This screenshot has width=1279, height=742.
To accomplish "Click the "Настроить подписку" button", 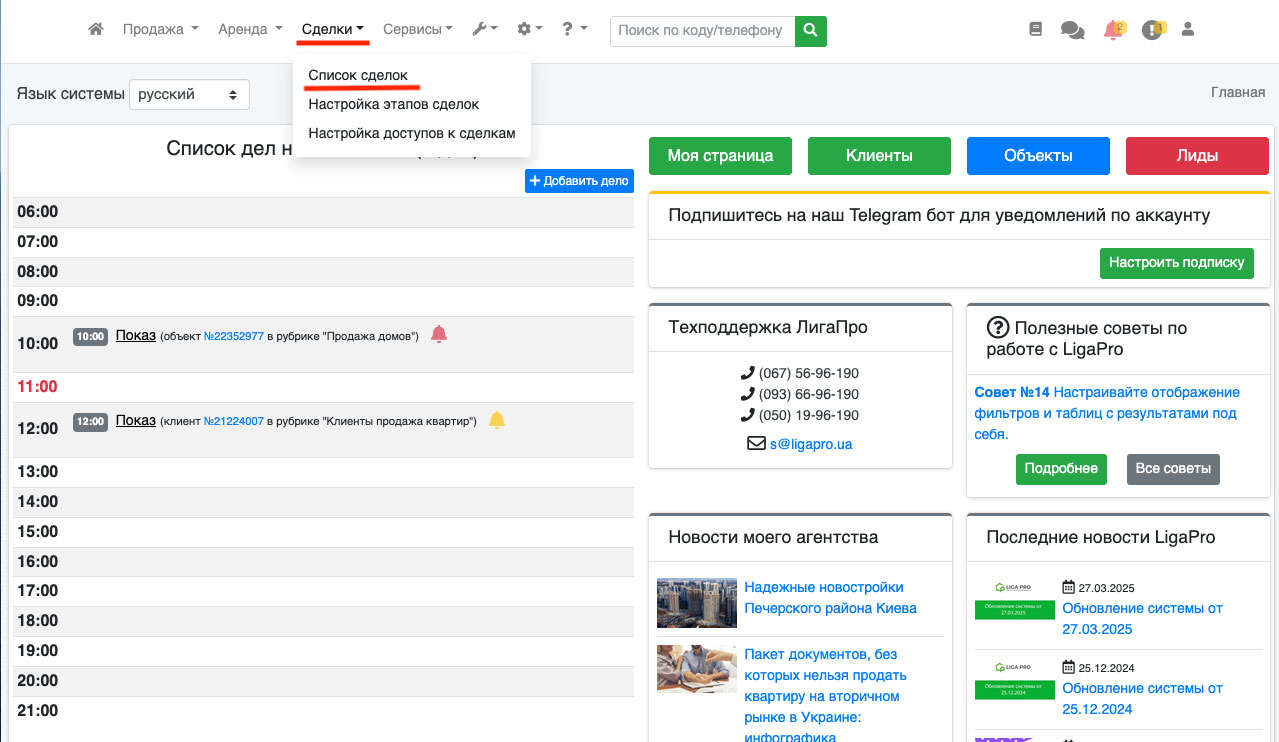I will [1175, 263].
